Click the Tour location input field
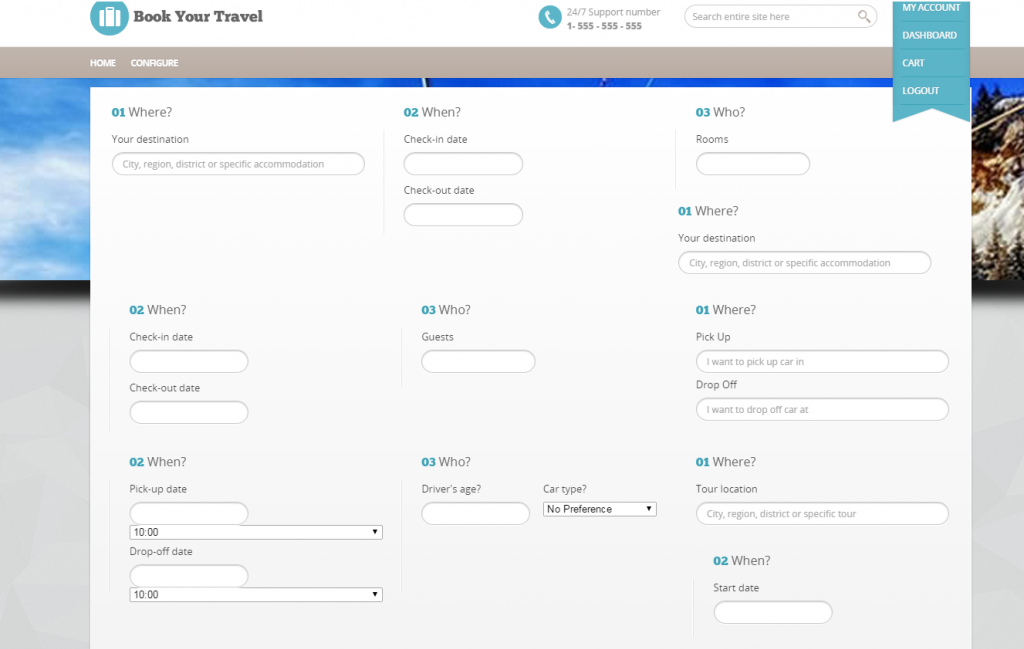Viewport: 1024px width, 649px height. tap(822, 514)
